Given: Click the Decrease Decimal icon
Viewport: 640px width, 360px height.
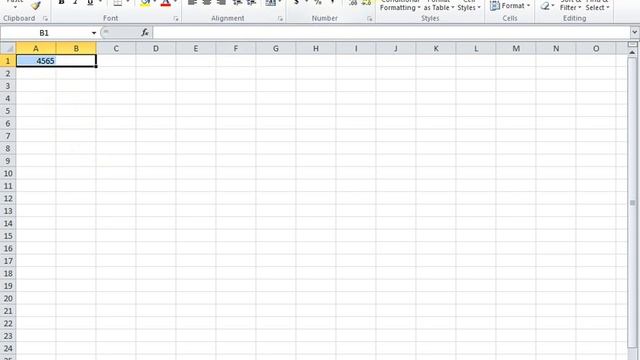Looking at the screenshot, I should tap(367, 3).
